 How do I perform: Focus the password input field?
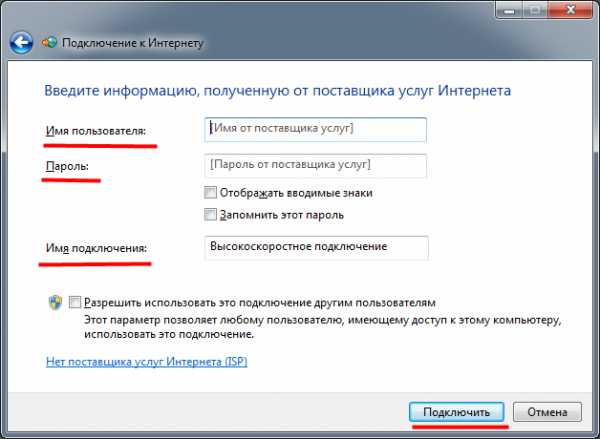(x=315, y=166)
